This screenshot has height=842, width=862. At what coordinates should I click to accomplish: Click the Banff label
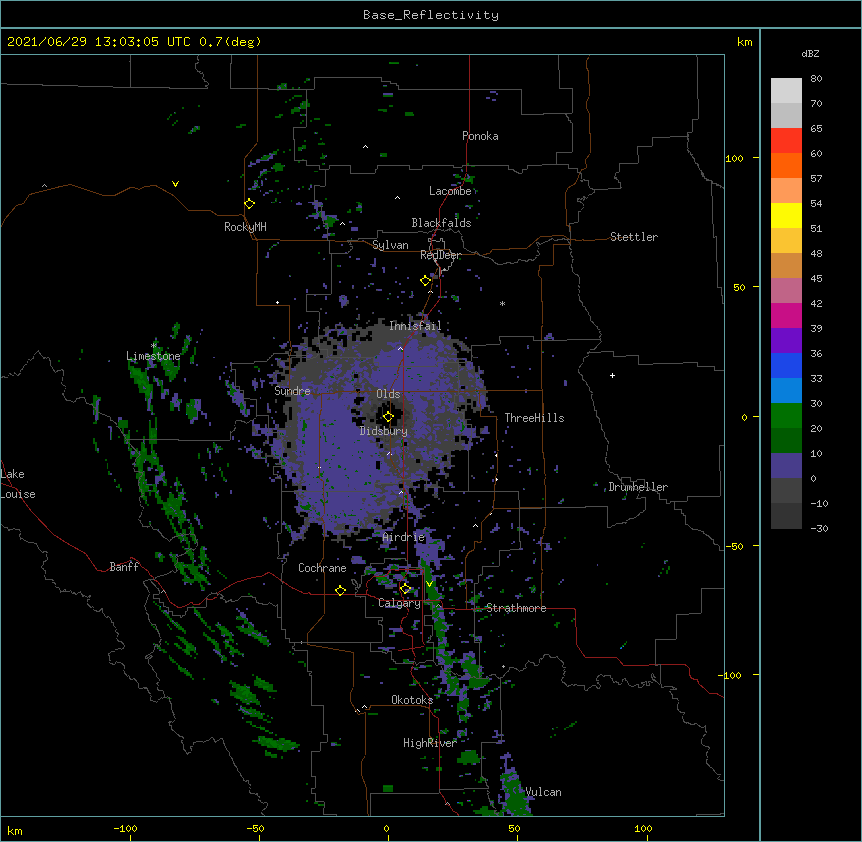click(124, 567)
